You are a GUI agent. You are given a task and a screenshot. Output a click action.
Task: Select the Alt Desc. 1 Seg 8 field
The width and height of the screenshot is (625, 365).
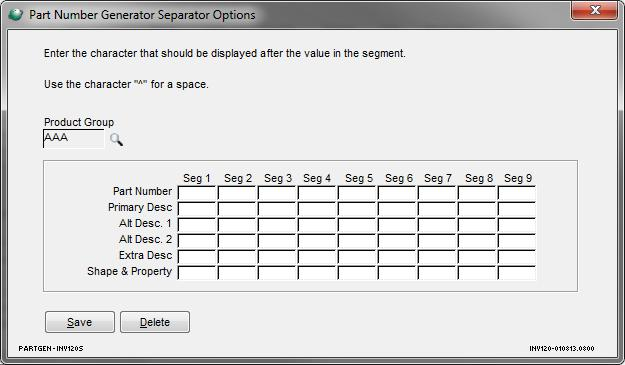point(477,224)
